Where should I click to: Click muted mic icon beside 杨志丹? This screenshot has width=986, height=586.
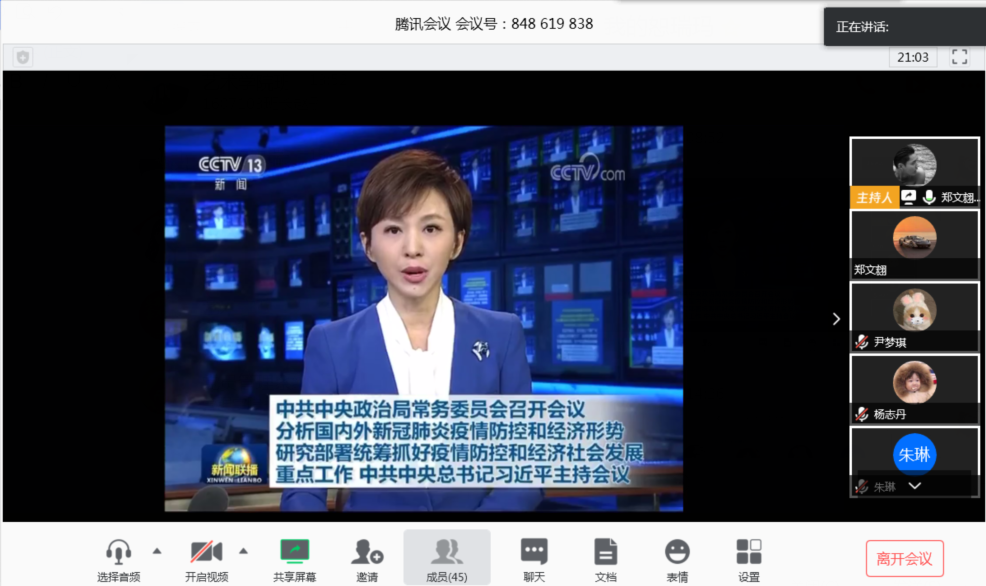coord(861,414)
